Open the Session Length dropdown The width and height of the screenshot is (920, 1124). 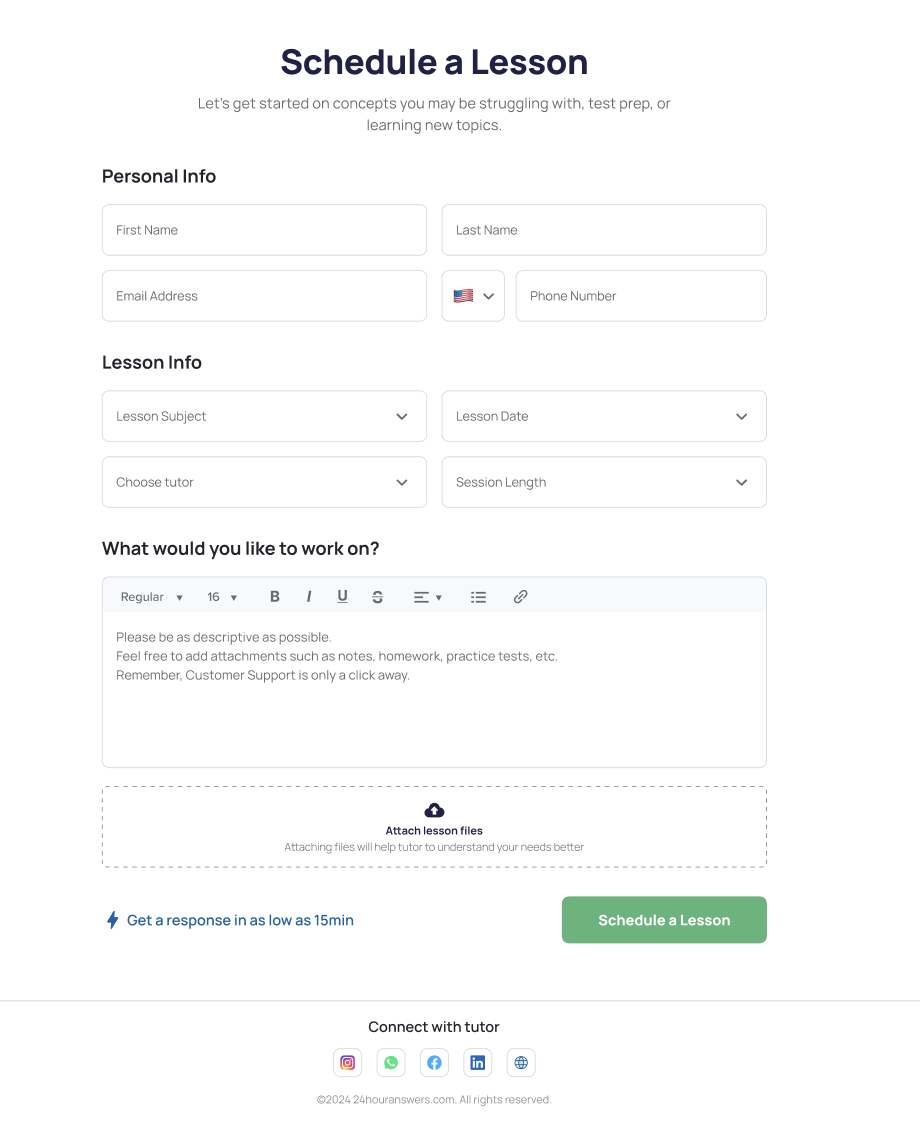604,482
